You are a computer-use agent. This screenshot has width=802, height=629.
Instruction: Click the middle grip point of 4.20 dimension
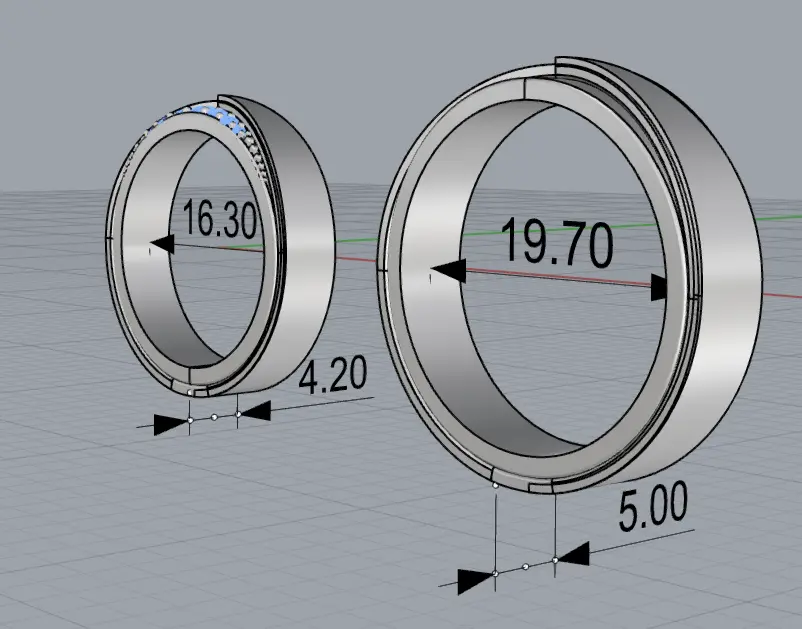coord(214,417)
